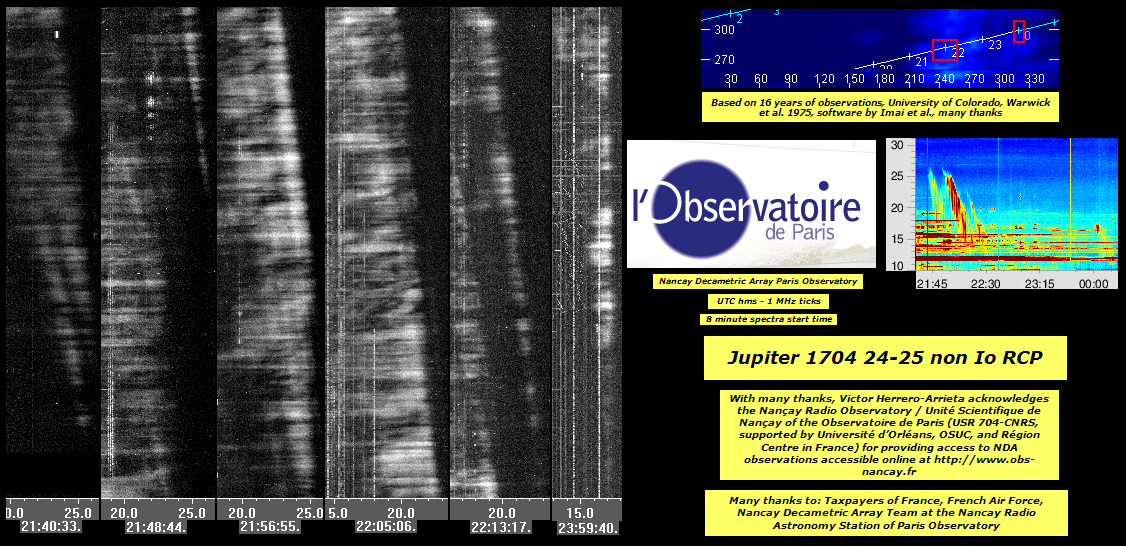Click the Jupiter 1704 24-25 non Io RCP title
Viewport: 1126px width, 546px height.
pyautogui.click(x=885, y=358)
